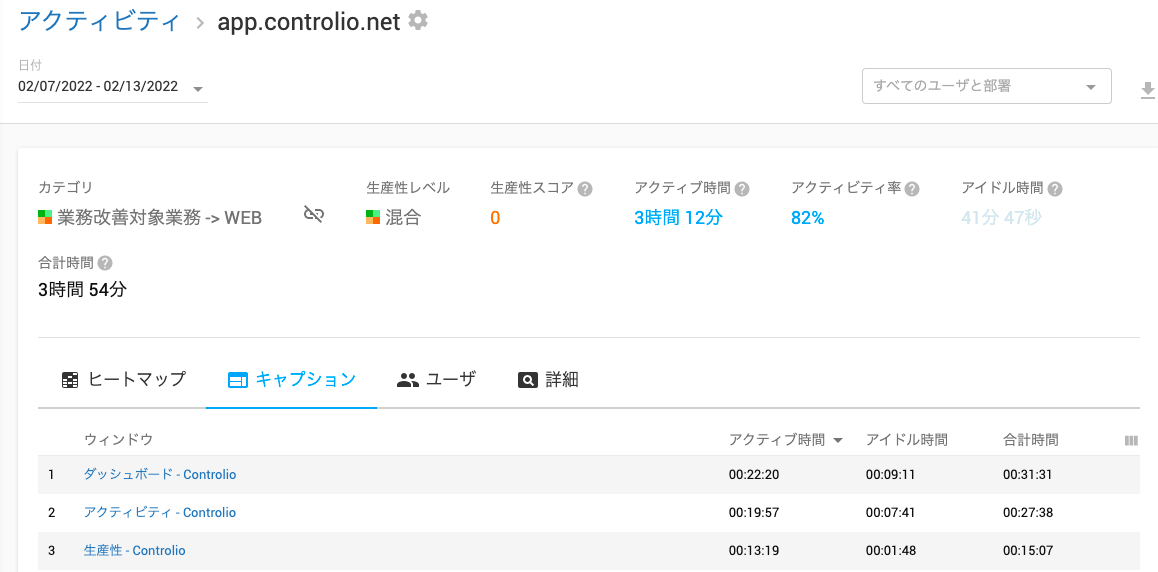Click help icon beside 合計時間

pos(105,263)
